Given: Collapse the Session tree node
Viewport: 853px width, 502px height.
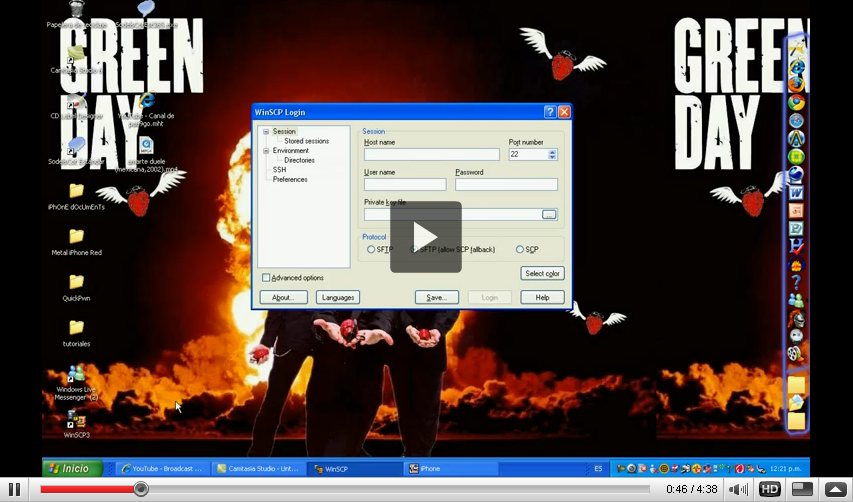Looking at the screenshot, I should point(266,132).
